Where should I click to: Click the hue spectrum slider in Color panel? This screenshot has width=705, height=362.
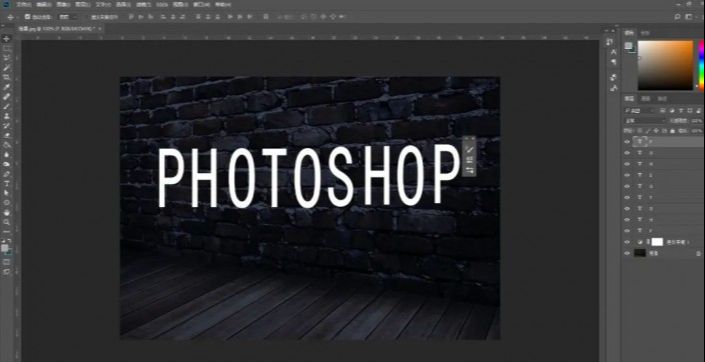point(701,65)
